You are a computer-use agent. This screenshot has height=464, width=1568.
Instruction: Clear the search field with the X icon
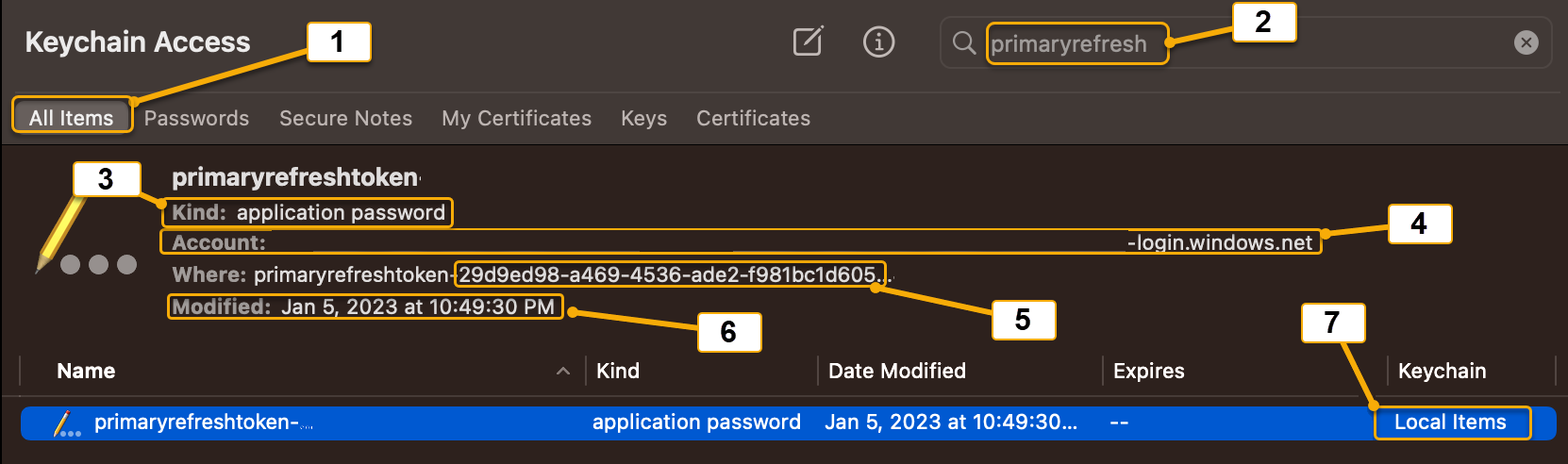[1526, 42]
